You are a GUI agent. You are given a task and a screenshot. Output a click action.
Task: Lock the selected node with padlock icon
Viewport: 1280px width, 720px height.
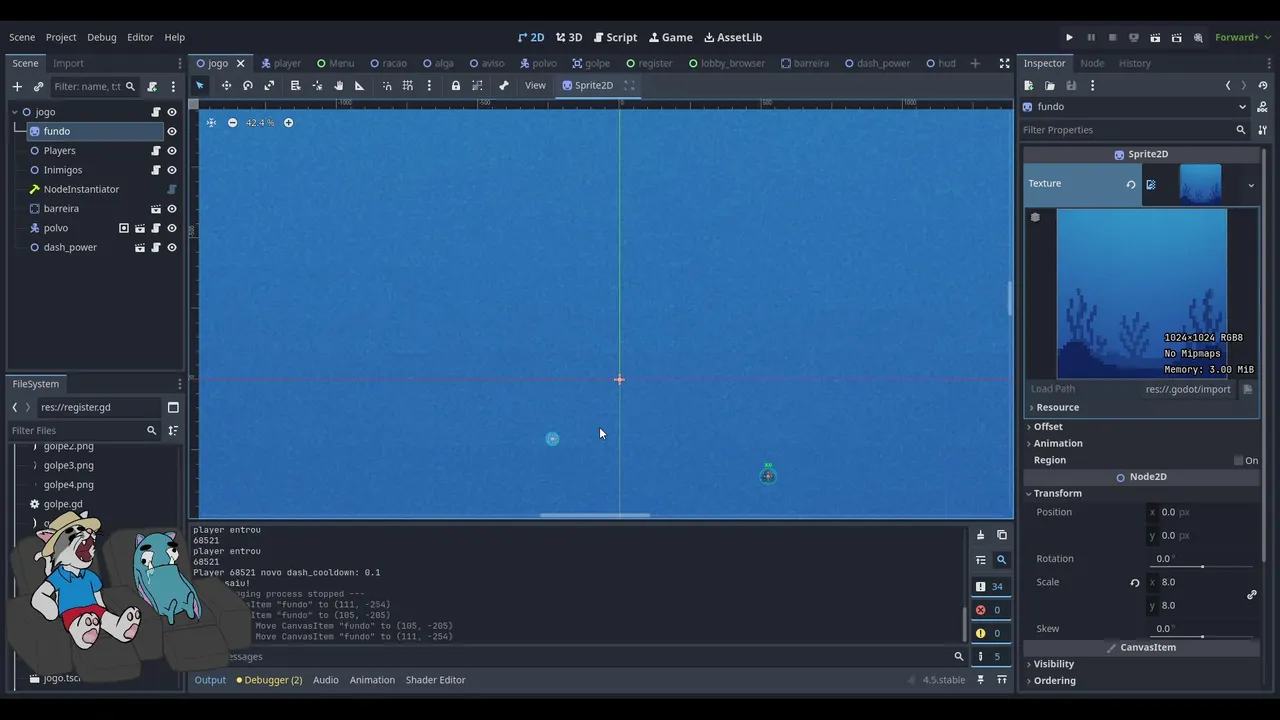[456, 86]
